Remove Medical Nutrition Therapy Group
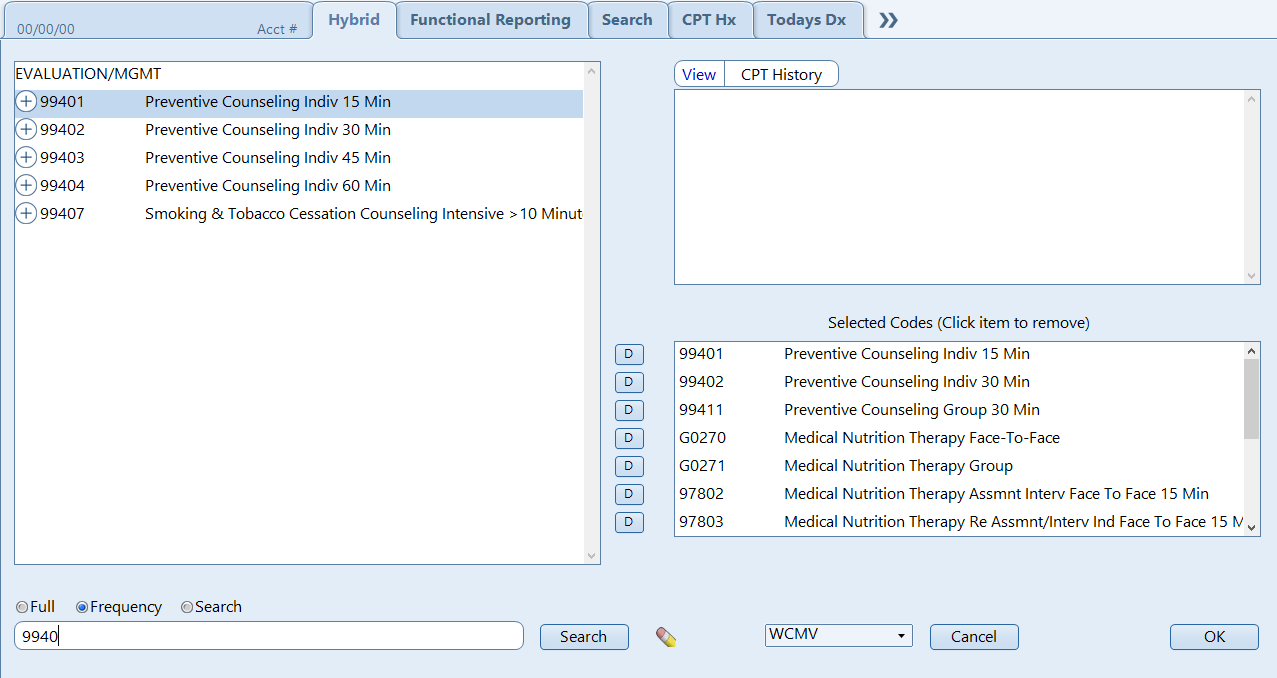The width and height of the screenshot is (1277, 678). 959,466
